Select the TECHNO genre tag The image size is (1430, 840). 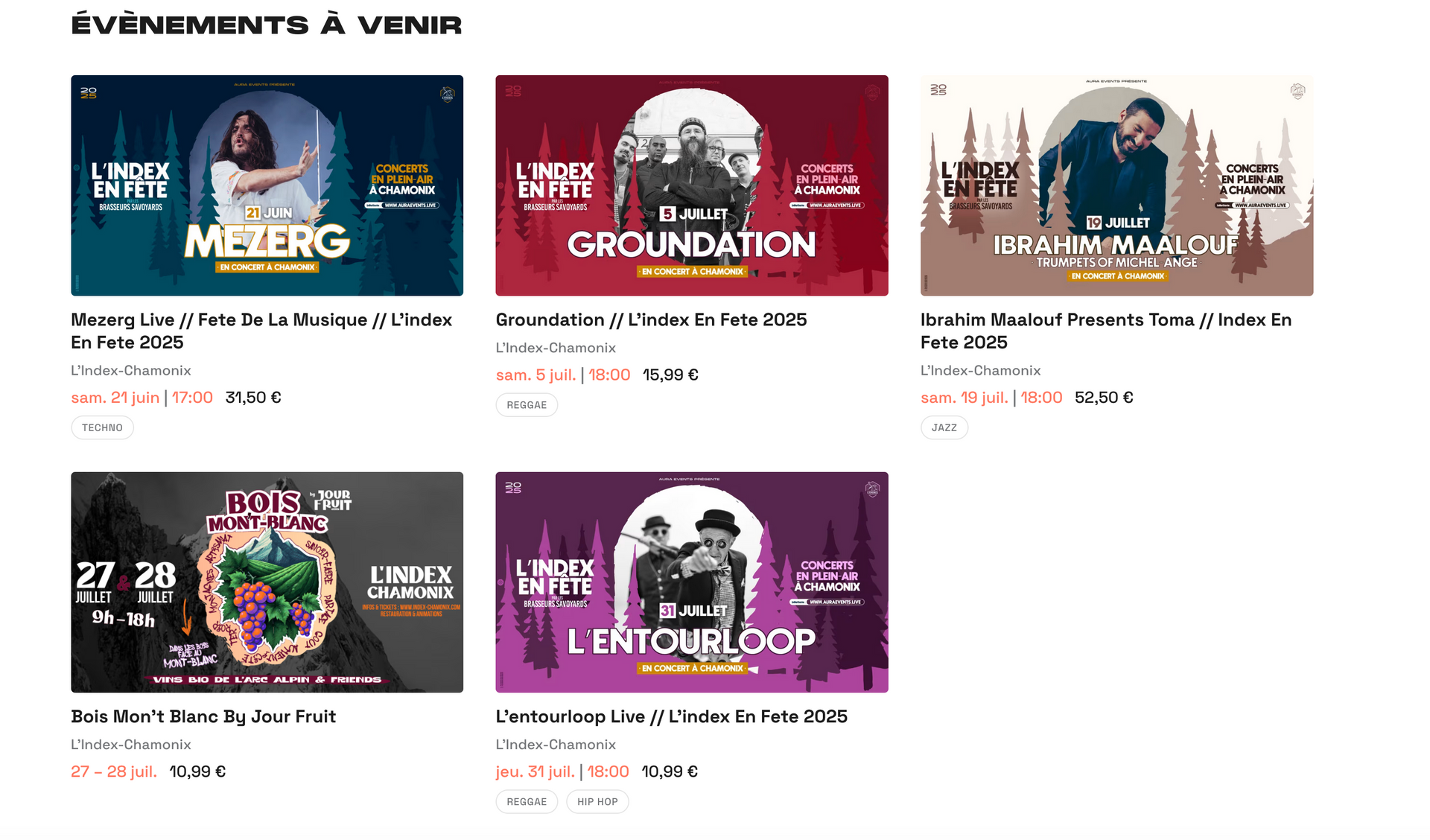coord(102,427)
